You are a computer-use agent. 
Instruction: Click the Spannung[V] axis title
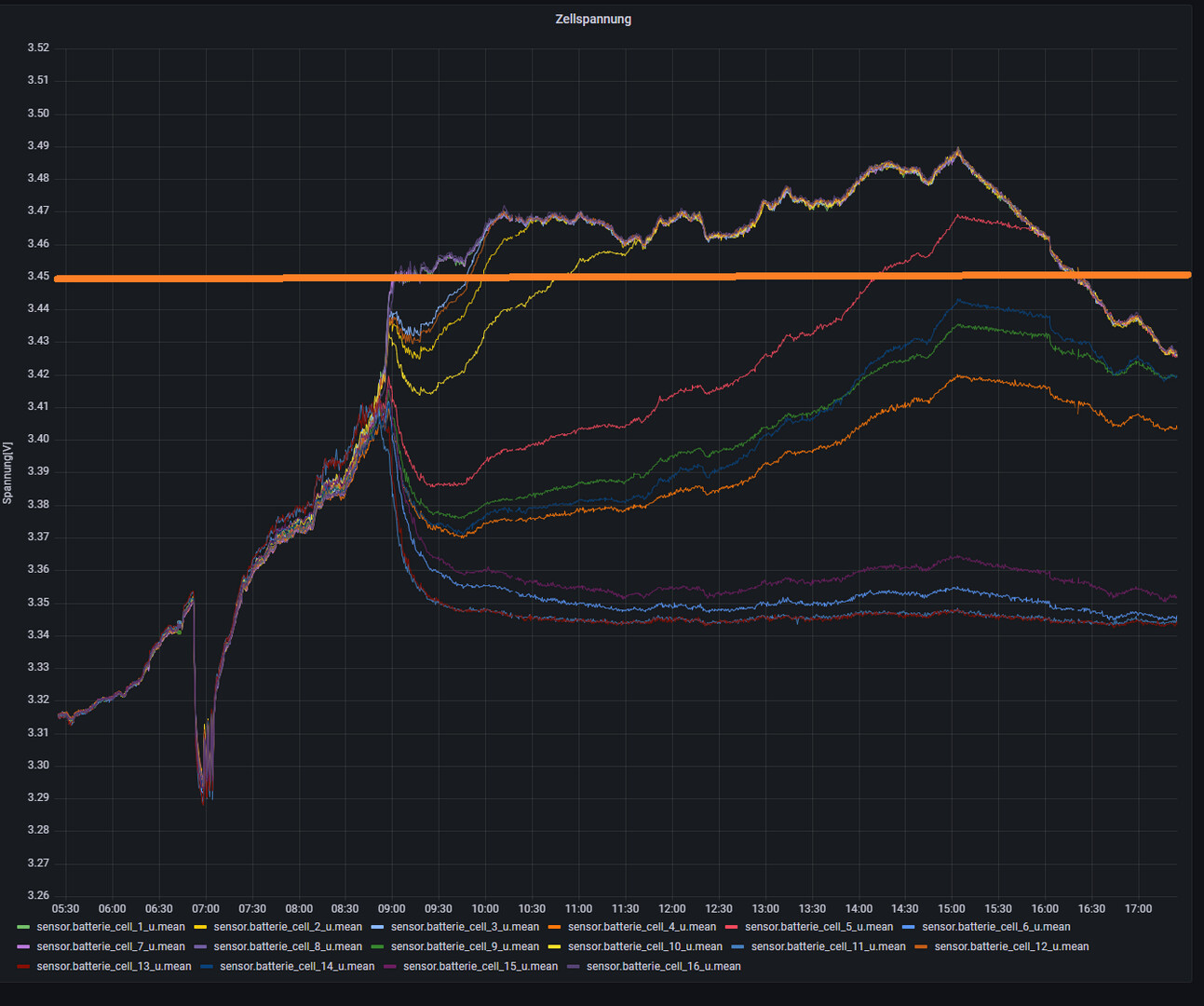[7, 472]
